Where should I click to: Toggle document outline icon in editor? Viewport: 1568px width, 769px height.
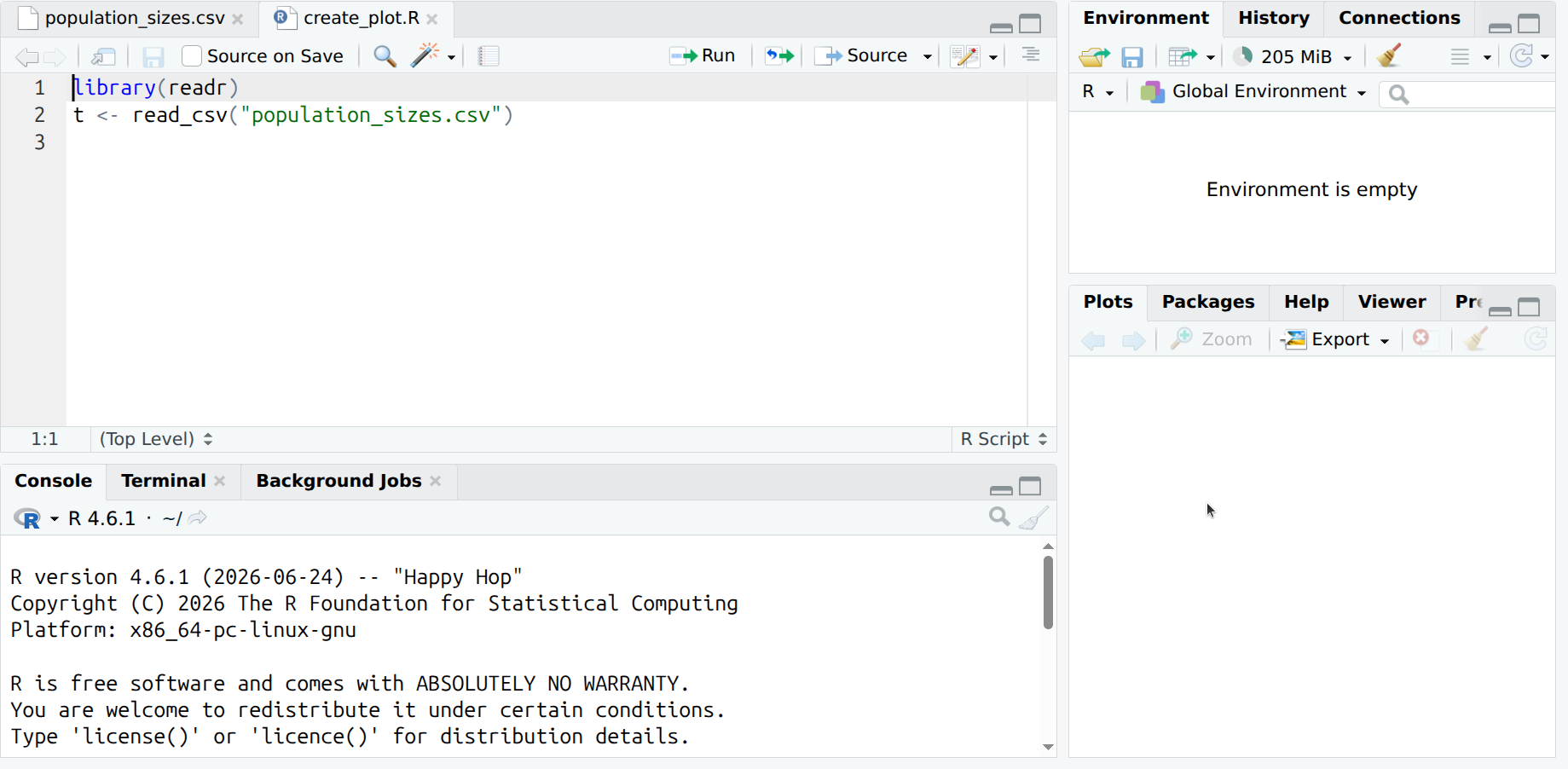click(1031, 55)
